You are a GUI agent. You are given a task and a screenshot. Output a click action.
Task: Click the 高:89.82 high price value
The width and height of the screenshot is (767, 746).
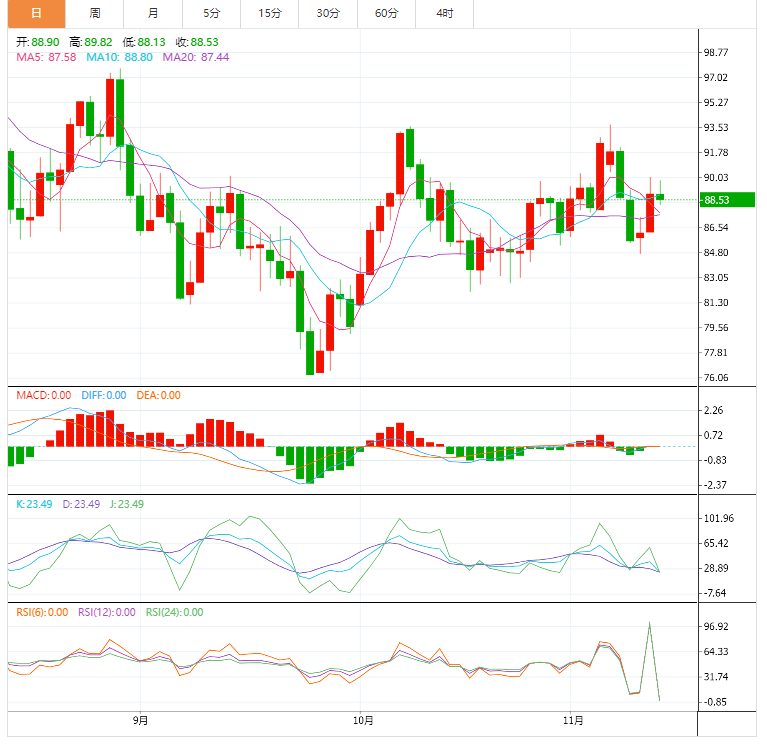(91, 42)
